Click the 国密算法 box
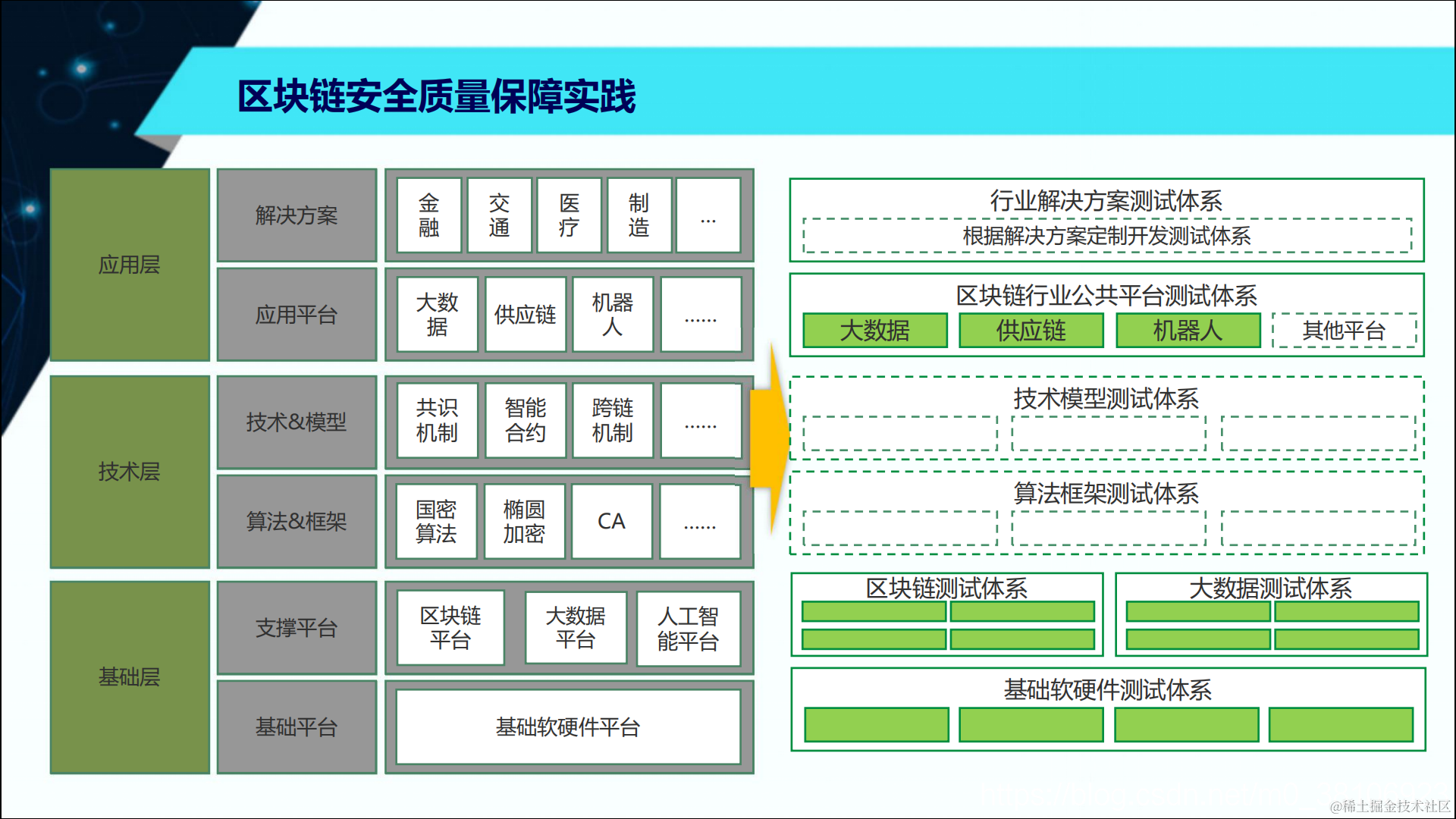 pyautogui.click(x=436, y=521)
